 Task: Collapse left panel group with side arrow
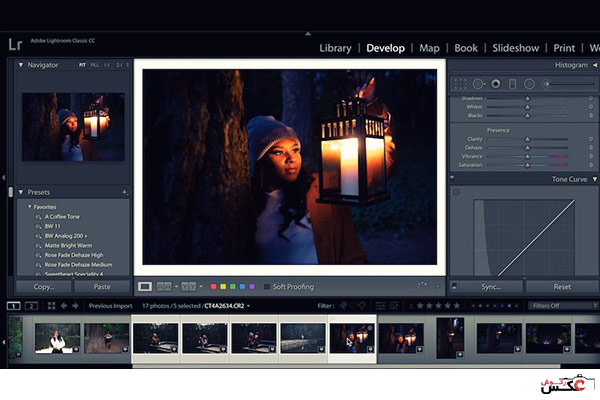click(3, 177)
